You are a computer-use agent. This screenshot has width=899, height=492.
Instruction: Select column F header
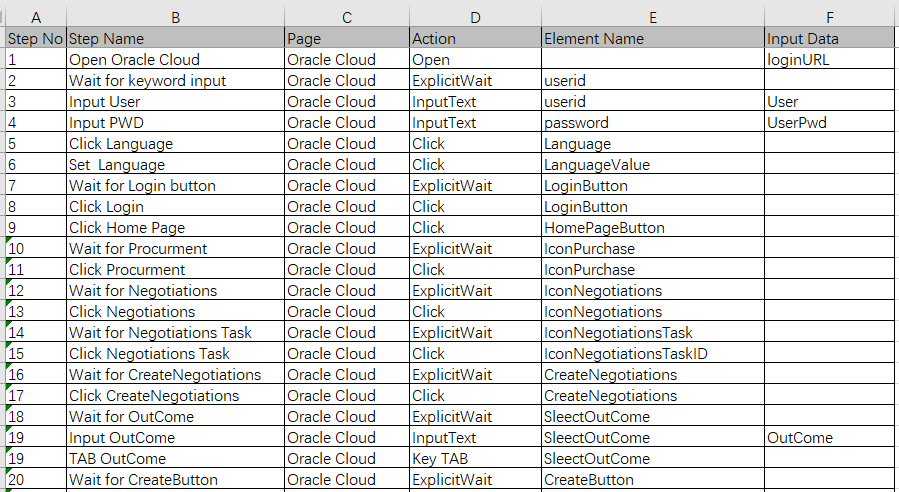829,17
